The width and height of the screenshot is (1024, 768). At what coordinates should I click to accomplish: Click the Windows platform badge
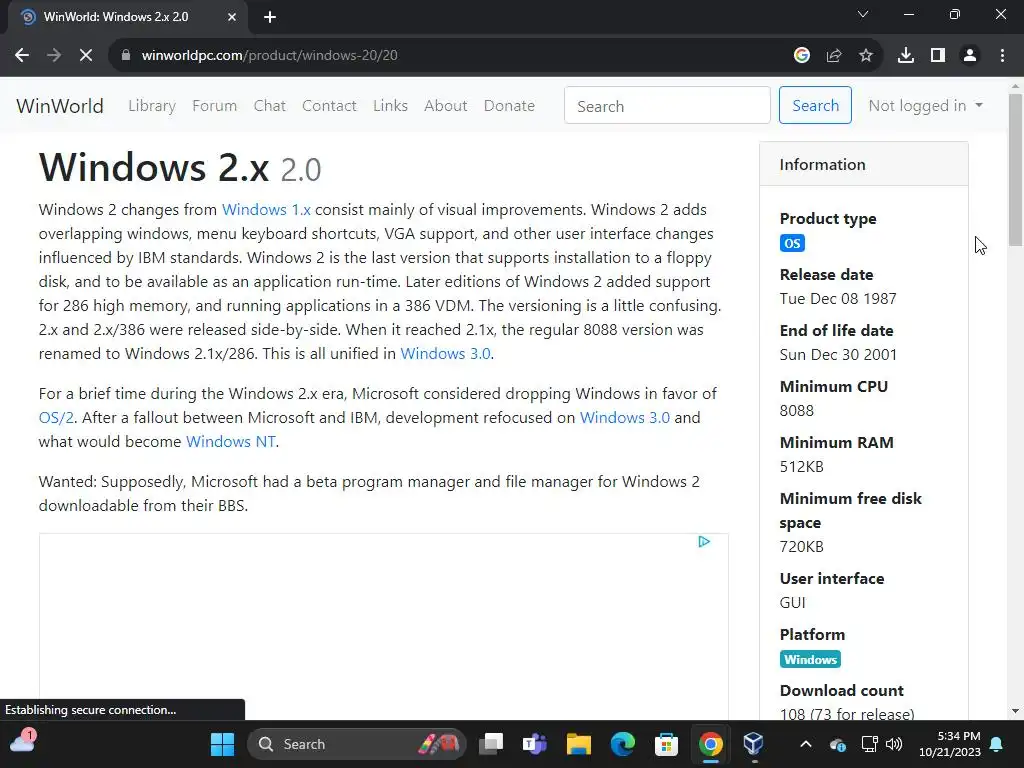(810, 660)
